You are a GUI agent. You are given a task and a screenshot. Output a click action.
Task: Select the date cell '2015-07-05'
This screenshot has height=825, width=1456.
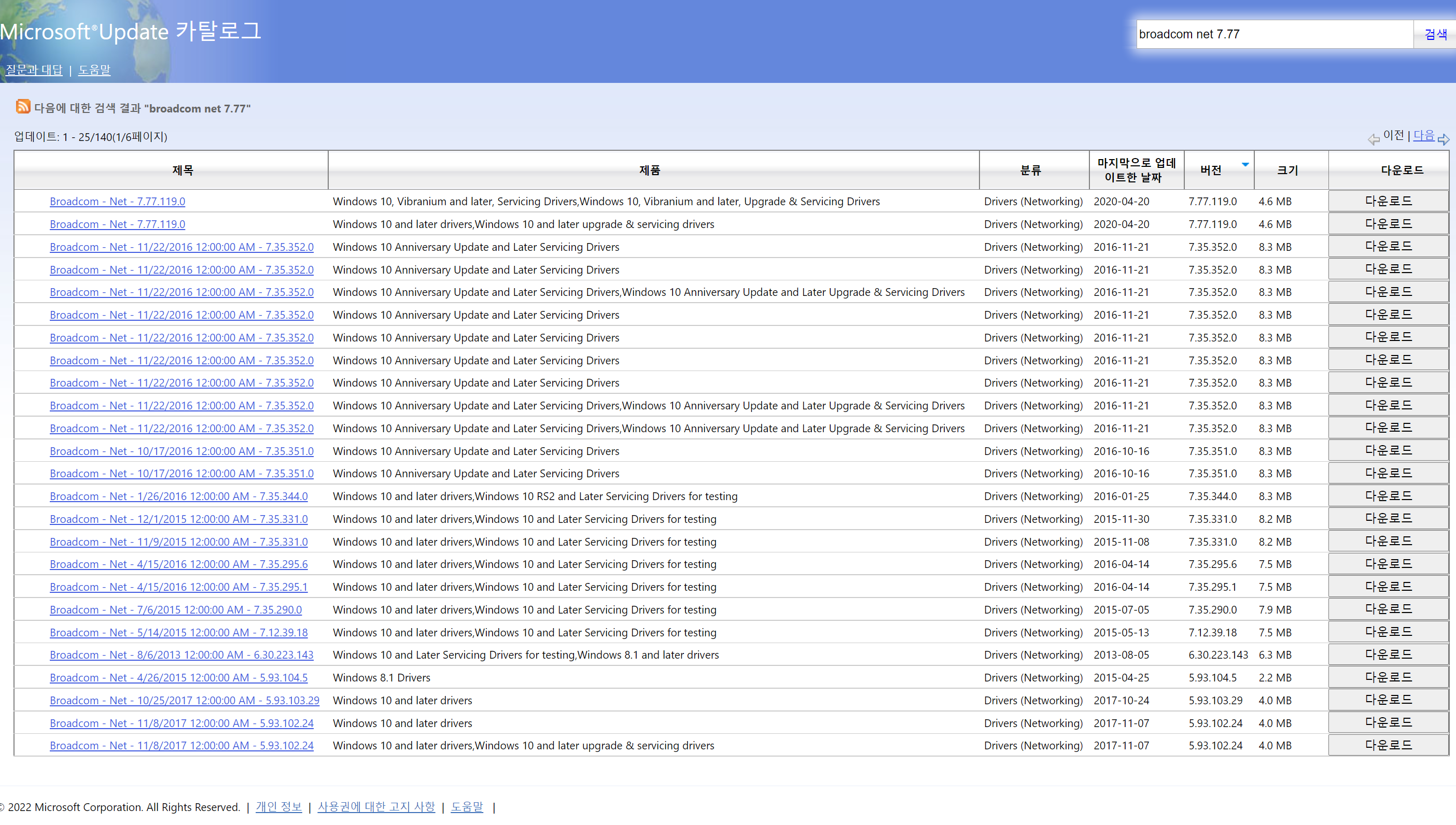pos(1121,610)
